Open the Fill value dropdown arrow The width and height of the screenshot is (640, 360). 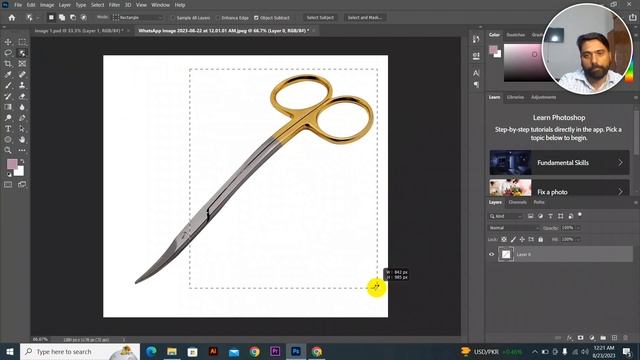[x=579, y=240]
